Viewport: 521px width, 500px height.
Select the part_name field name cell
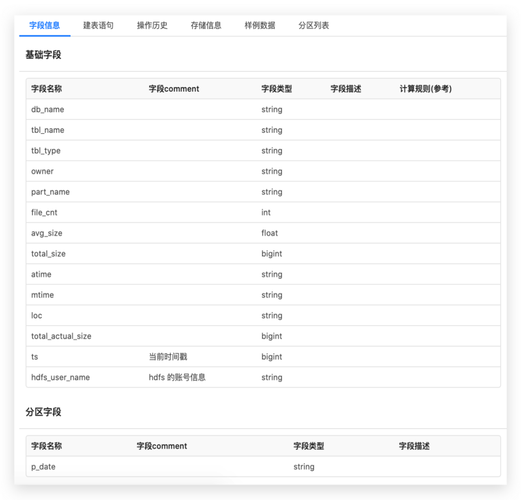[x=50, y=192]
